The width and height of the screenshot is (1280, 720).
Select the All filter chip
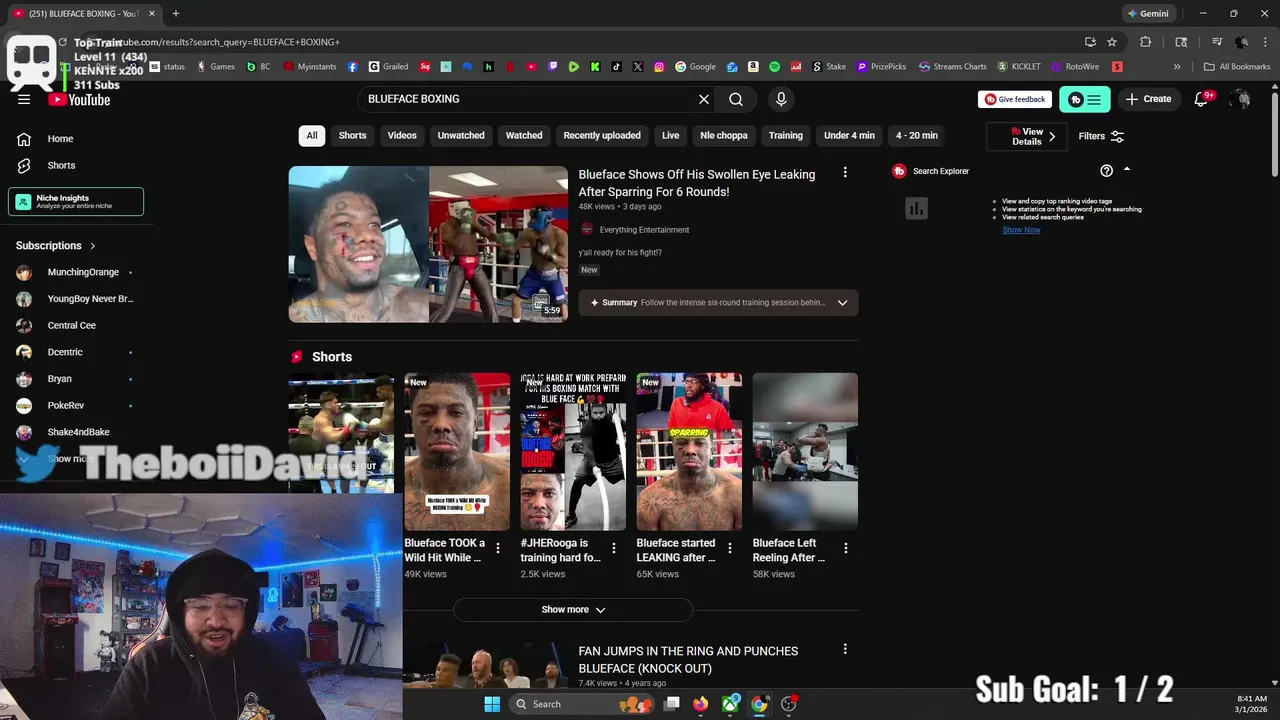(x=312, y=136)
